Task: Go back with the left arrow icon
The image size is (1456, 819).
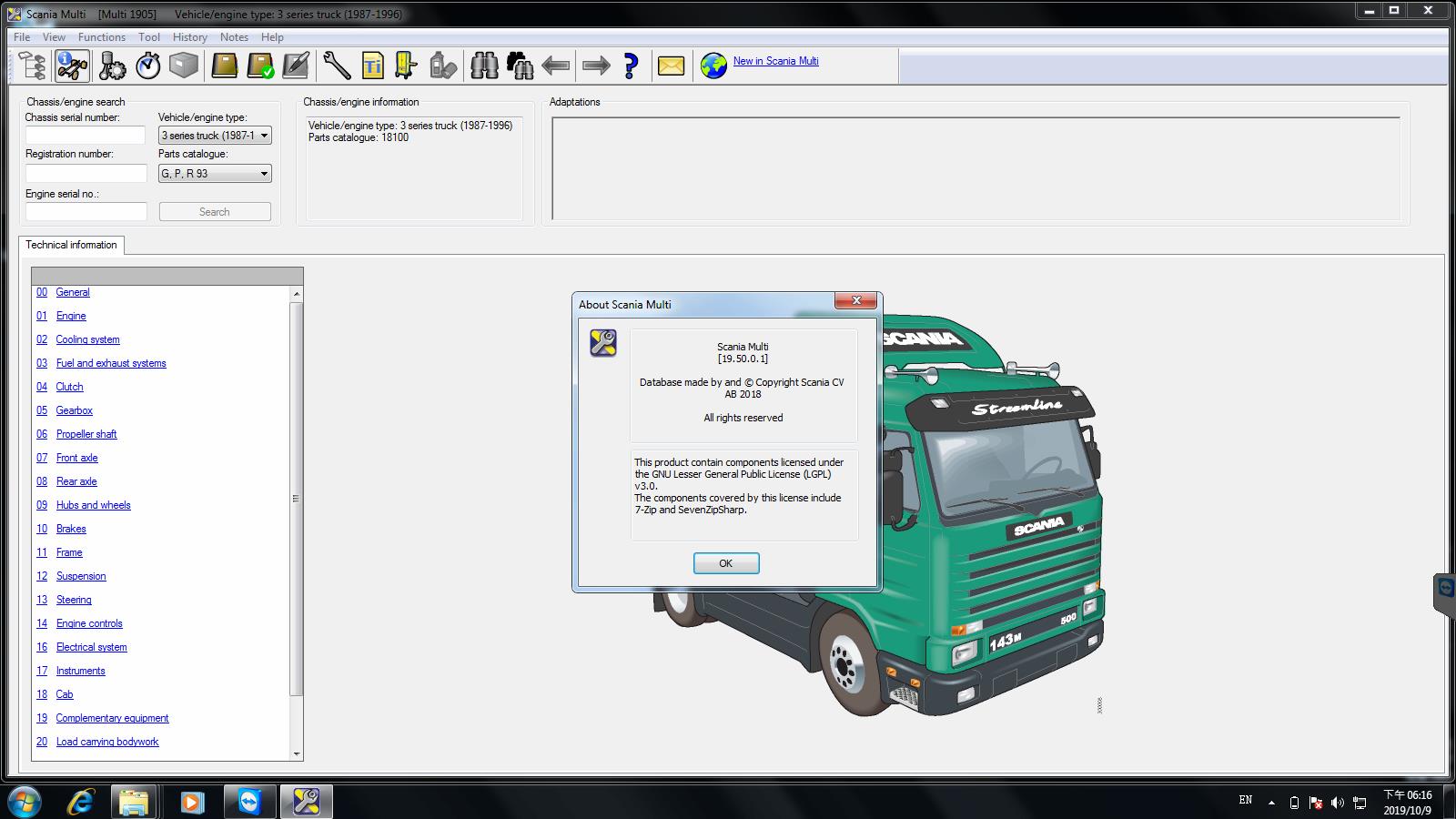Action: tap(555, 66)
